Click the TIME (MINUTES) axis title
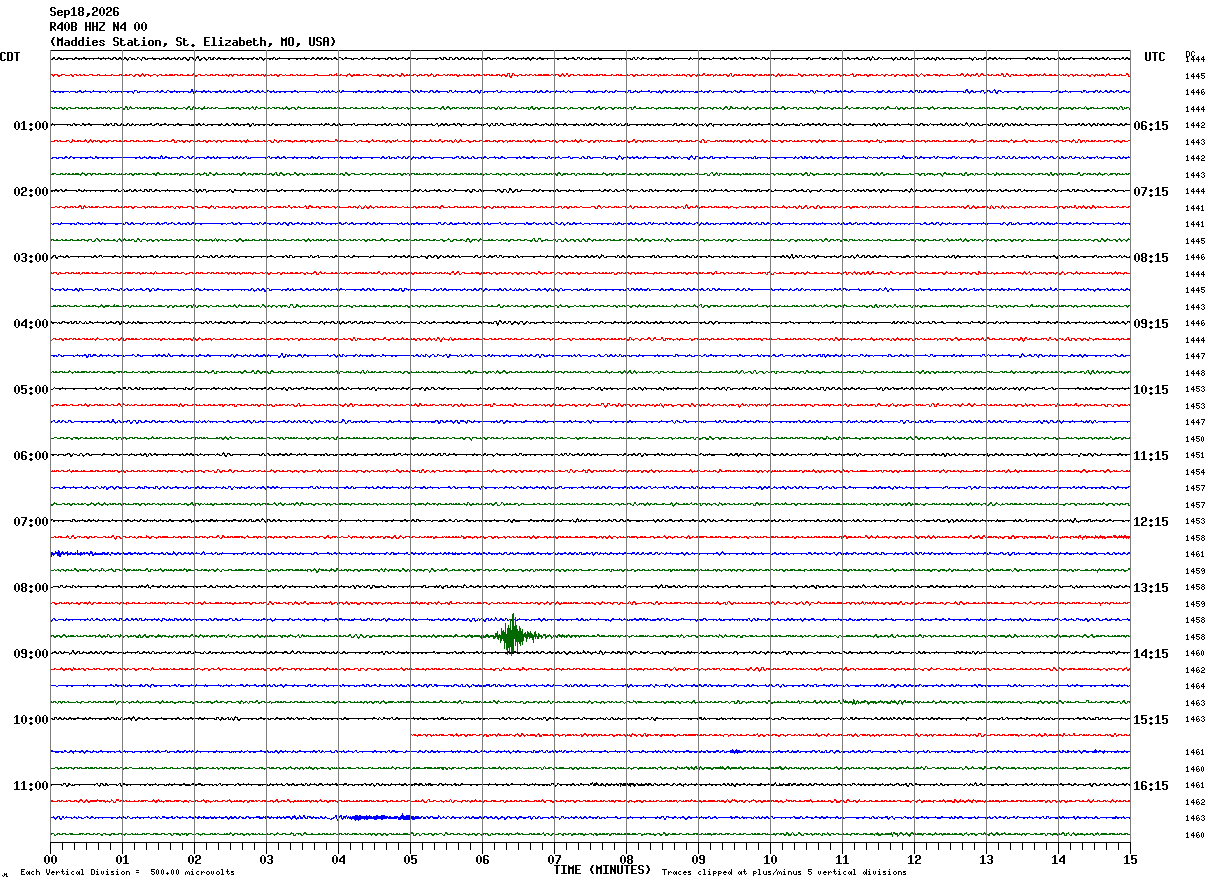 602,870
